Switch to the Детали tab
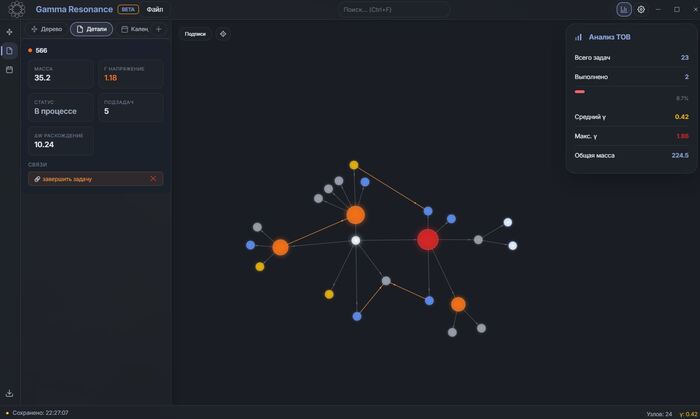Image resolution: width=700 pixels, height=419 pixels. (92, 29)
